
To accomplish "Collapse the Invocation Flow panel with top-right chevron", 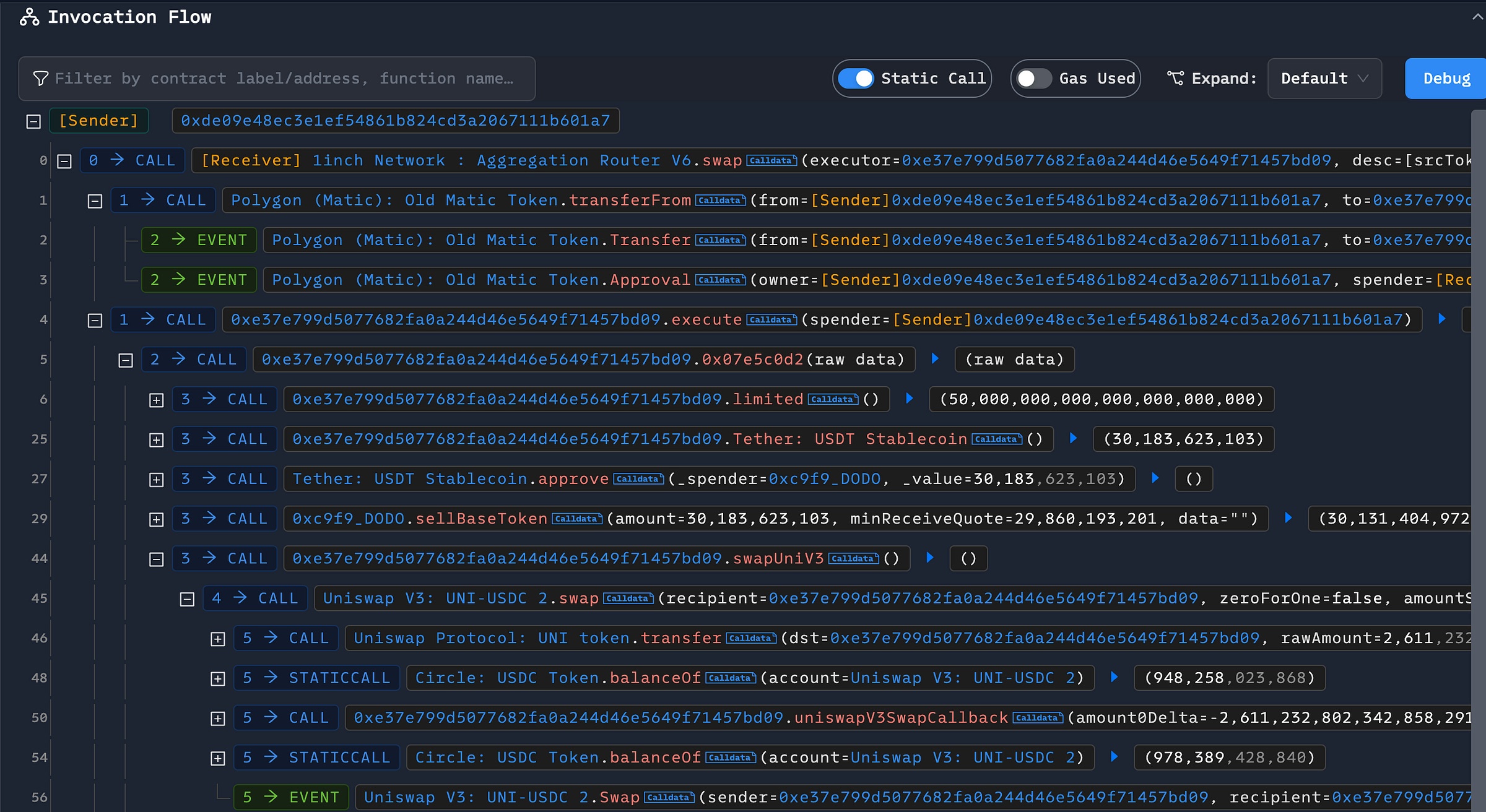I will click(x=1477, y=17).
